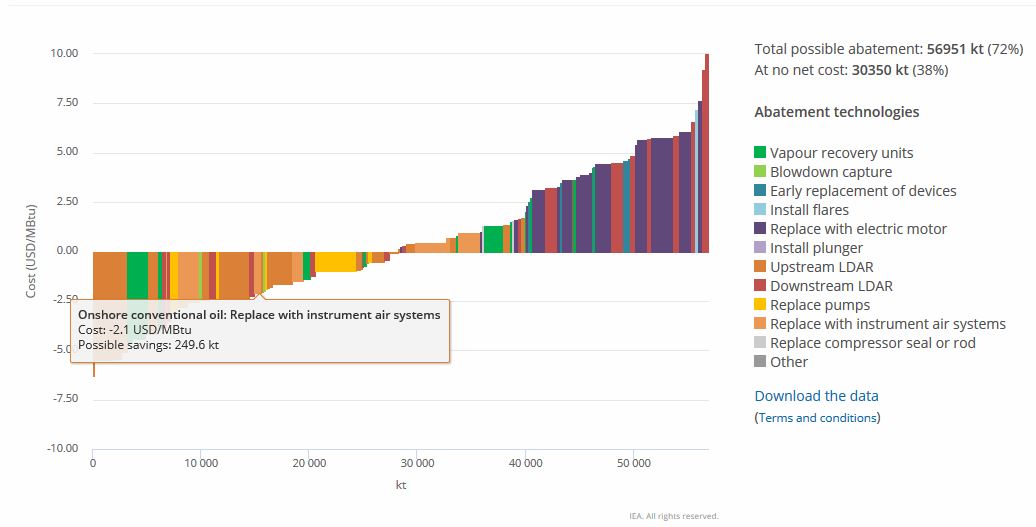Click the Install flares light blue swatch

tap(760, 210)
